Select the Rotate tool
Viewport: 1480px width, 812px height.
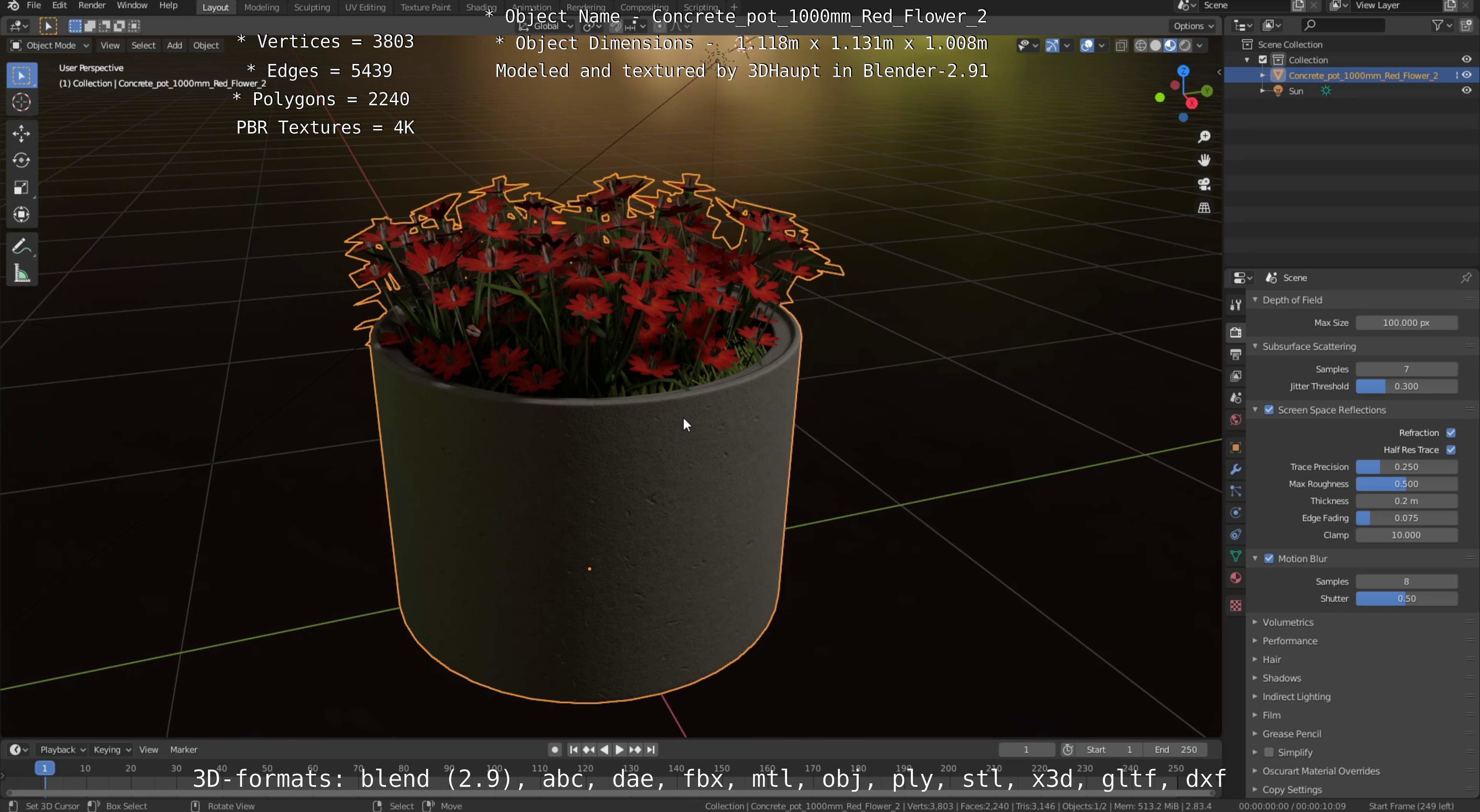(21, 160)
